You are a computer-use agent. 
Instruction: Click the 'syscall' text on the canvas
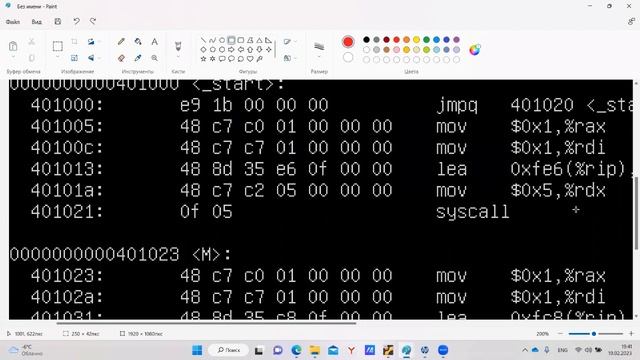472,212
